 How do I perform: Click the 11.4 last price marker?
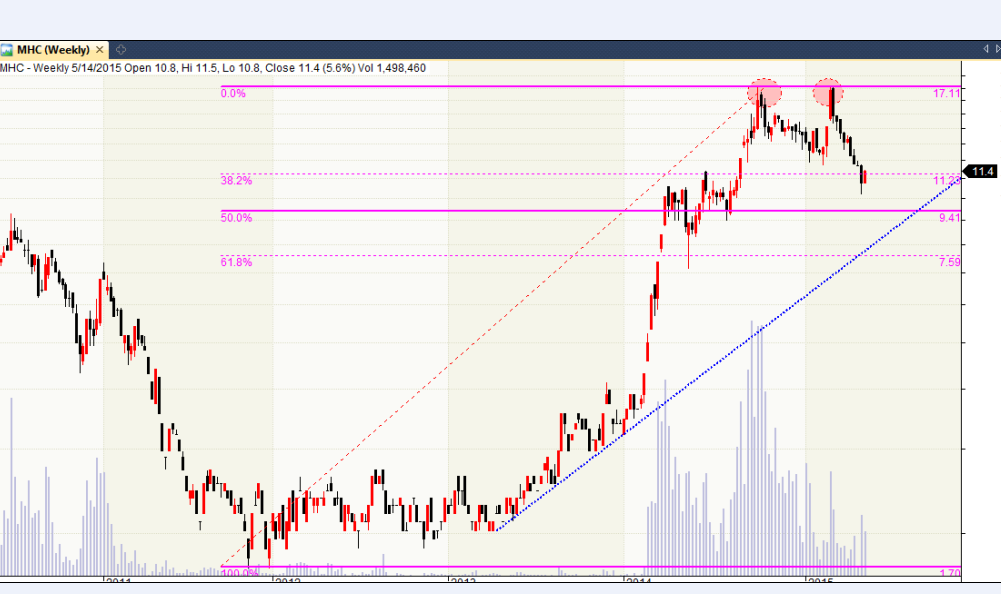tap(981, 171)
